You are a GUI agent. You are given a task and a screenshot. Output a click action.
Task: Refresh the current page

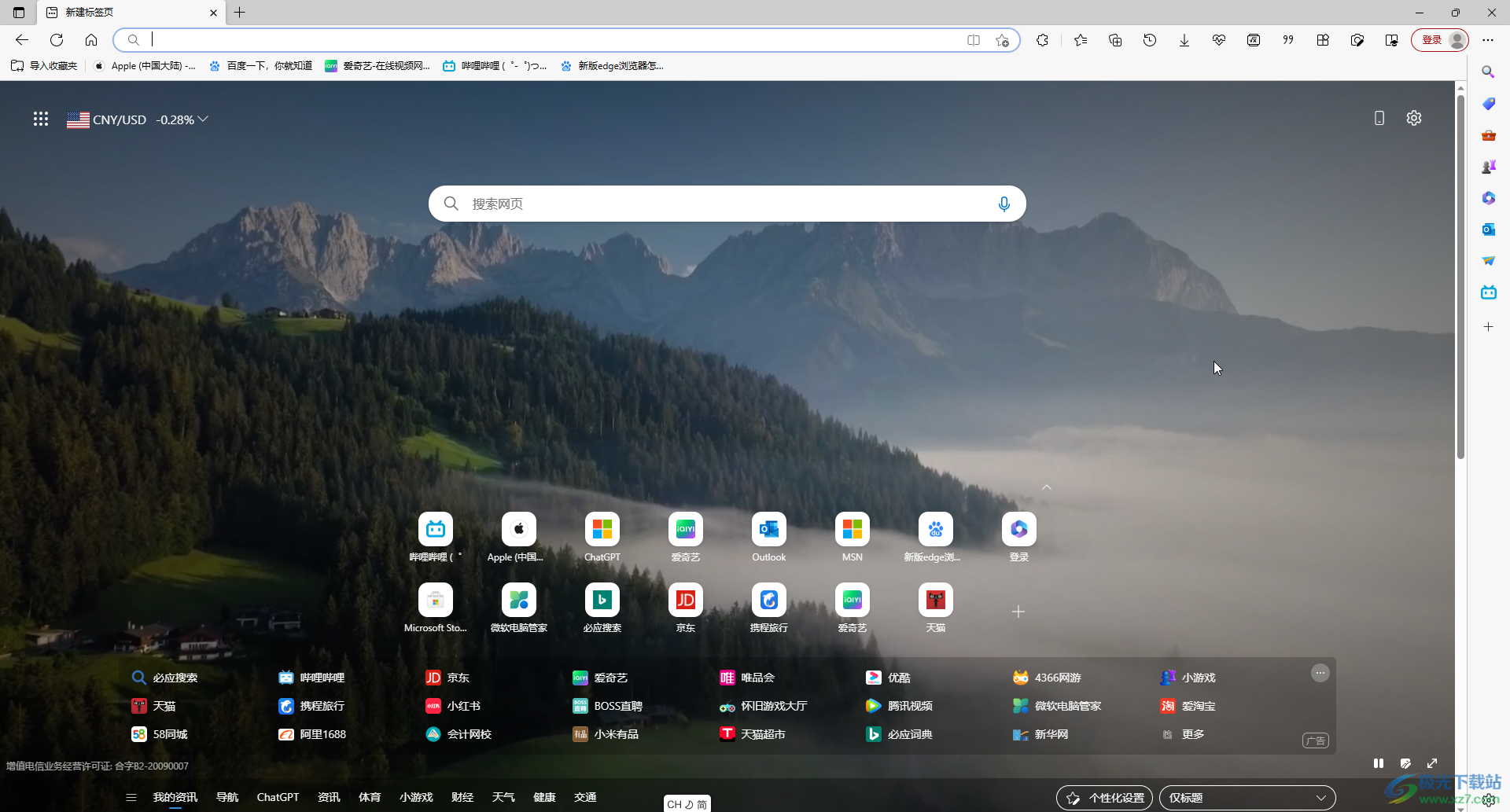[x=57, y=40]
